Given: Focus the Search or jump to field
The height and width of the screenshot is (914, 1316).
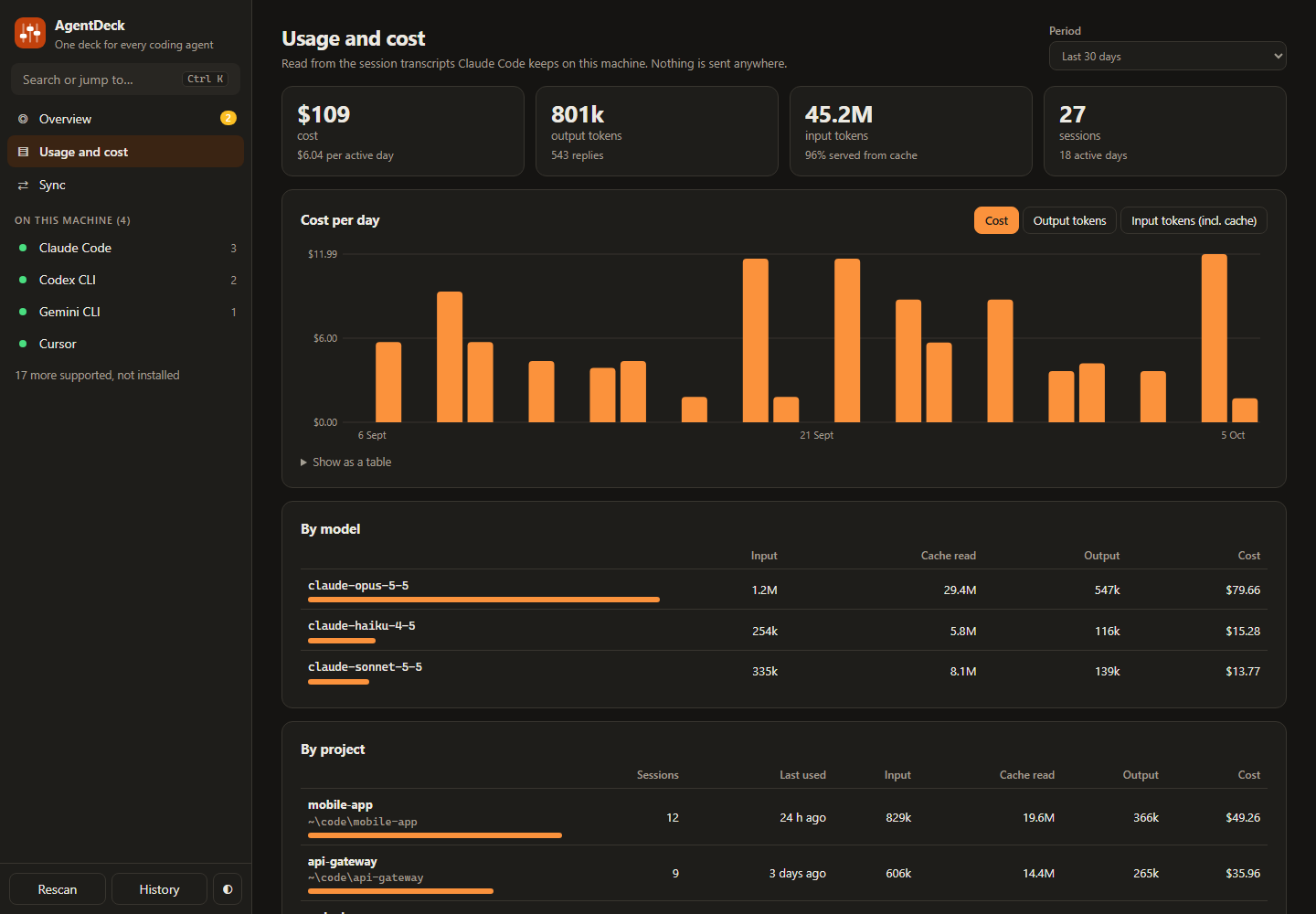Looking at the screenshot, I should coord(125,80).
